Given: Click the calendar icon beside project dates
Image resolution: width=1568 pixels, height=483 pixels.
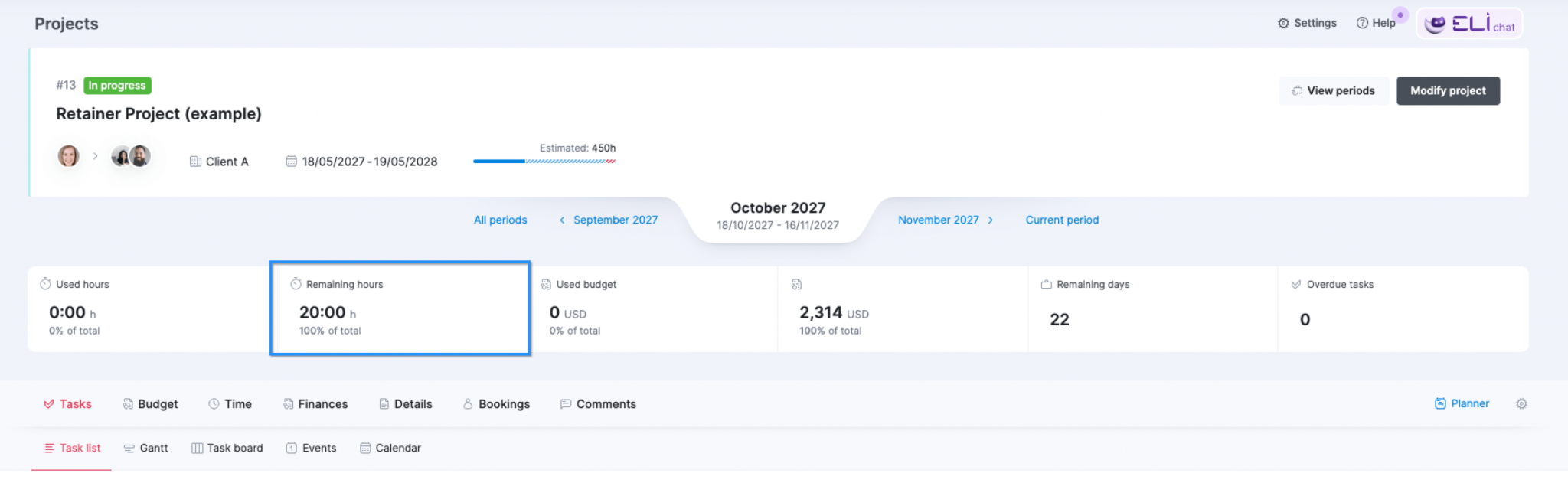Looking at the screenshot, I should click(291, 162).
